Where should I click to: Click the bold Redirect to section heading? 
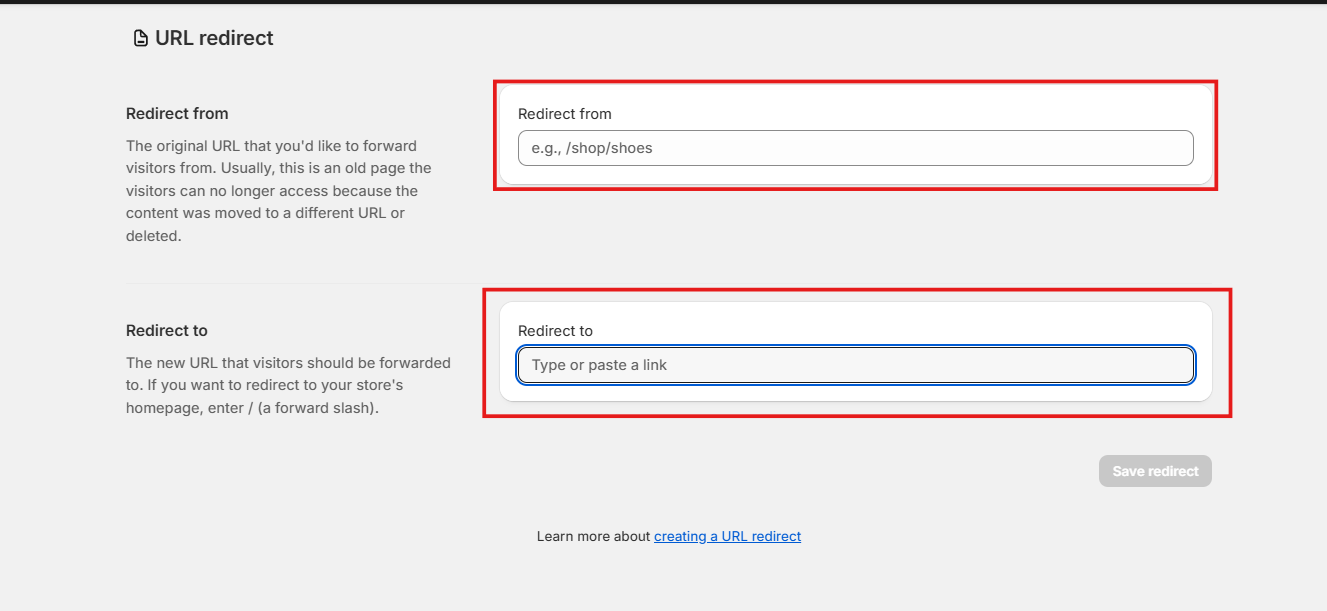[166, 330]
